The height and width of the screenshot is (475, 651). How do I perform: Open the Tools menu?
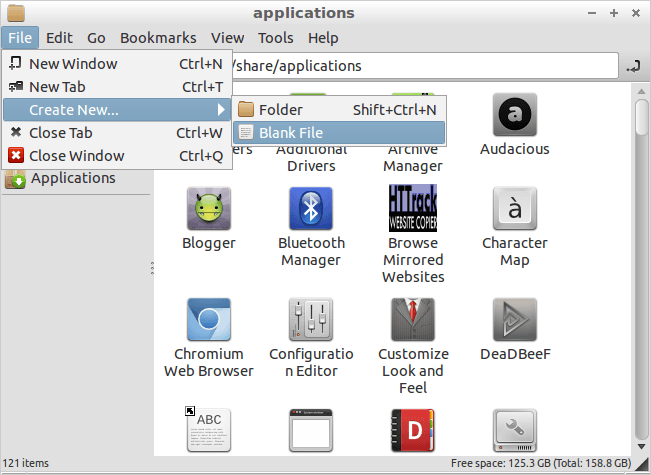pyautogui.click(x=275, y=38)
